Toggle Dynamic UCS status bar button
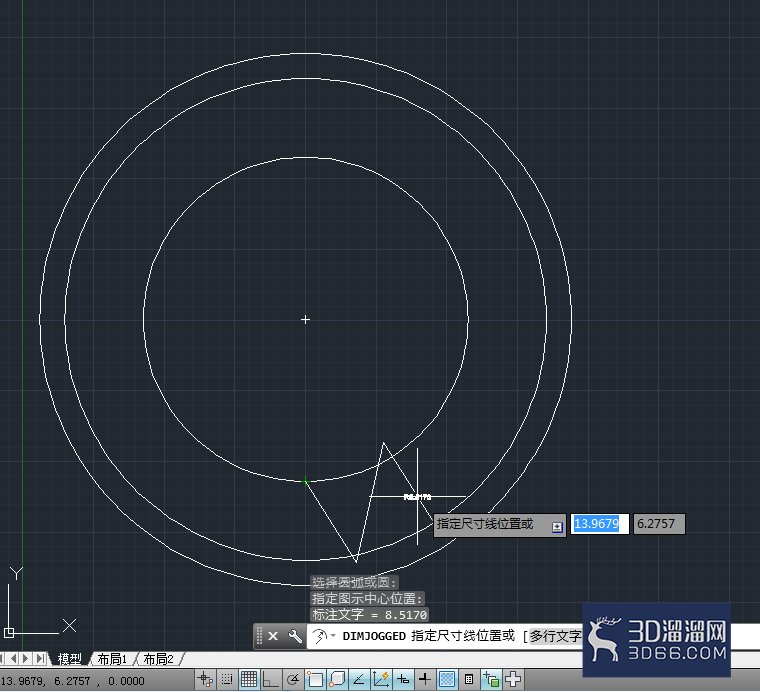Viewport: 760px width, 692px height. (x=381, y=679)
